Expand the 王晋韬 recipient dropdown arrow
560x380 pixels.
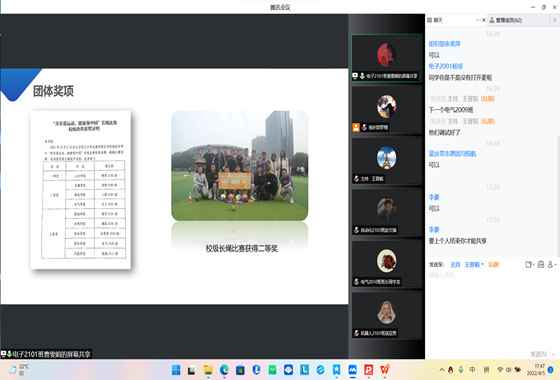coord(482,264)
